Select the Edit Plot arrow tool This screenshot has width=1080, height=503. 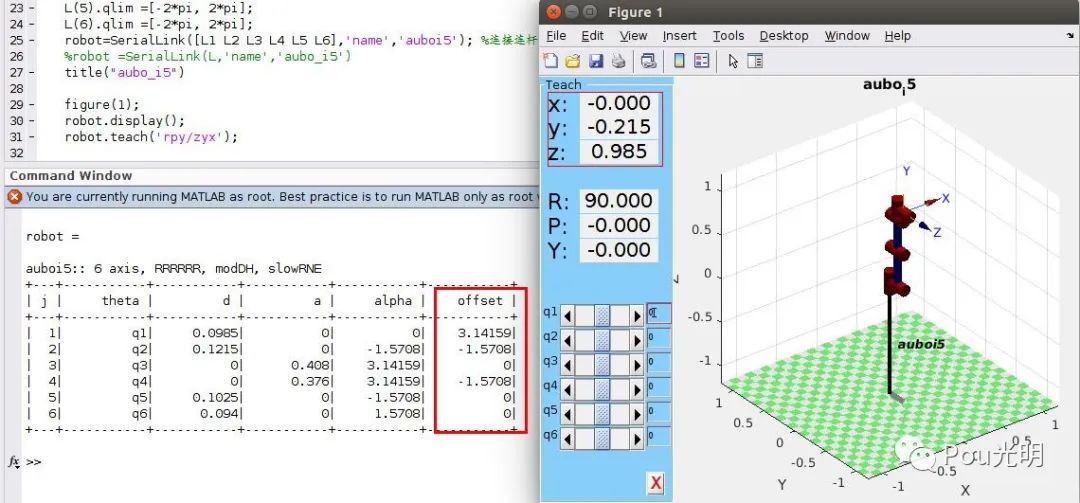733,61
